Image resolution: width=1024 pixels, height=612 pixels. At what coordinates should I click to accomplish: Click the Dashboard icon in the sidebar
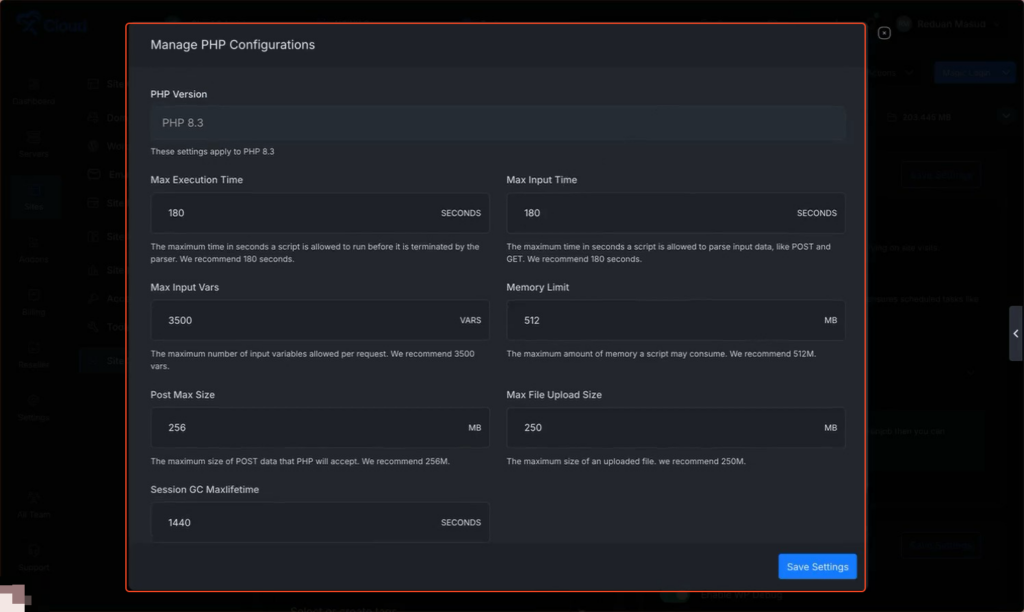pos(34,91)
